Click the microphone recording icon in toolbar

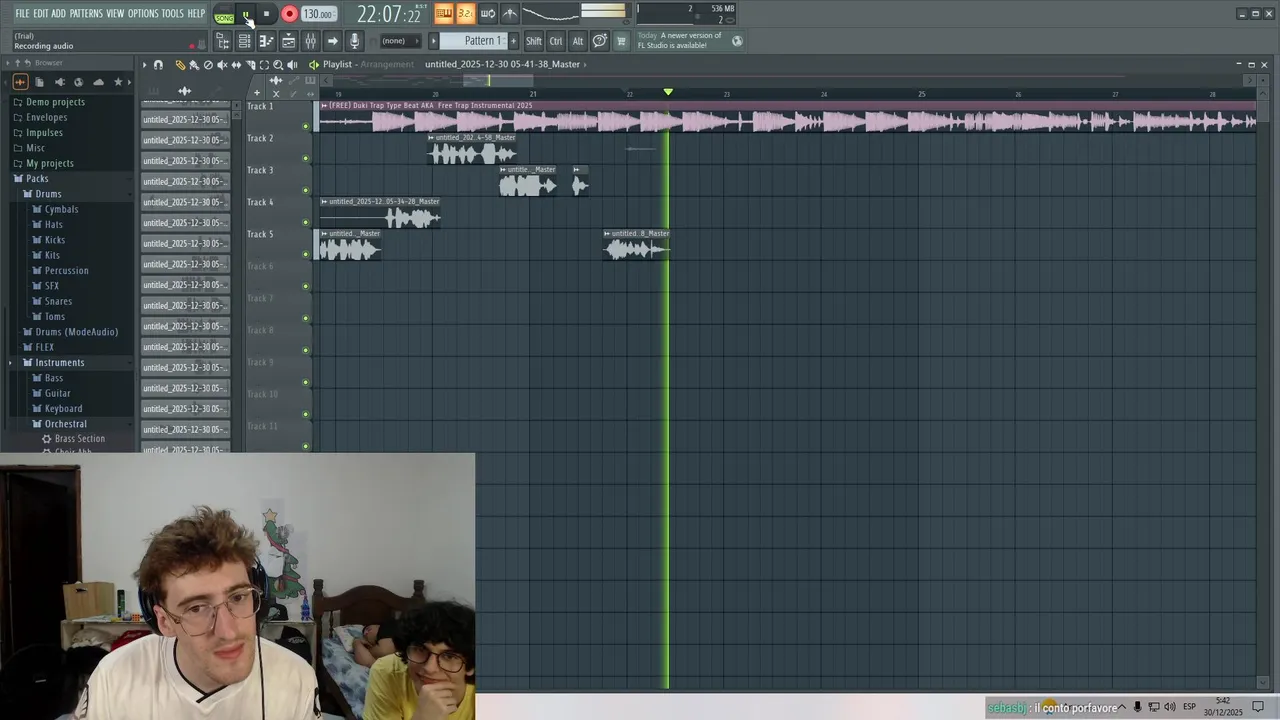click(x=354, y=41)
